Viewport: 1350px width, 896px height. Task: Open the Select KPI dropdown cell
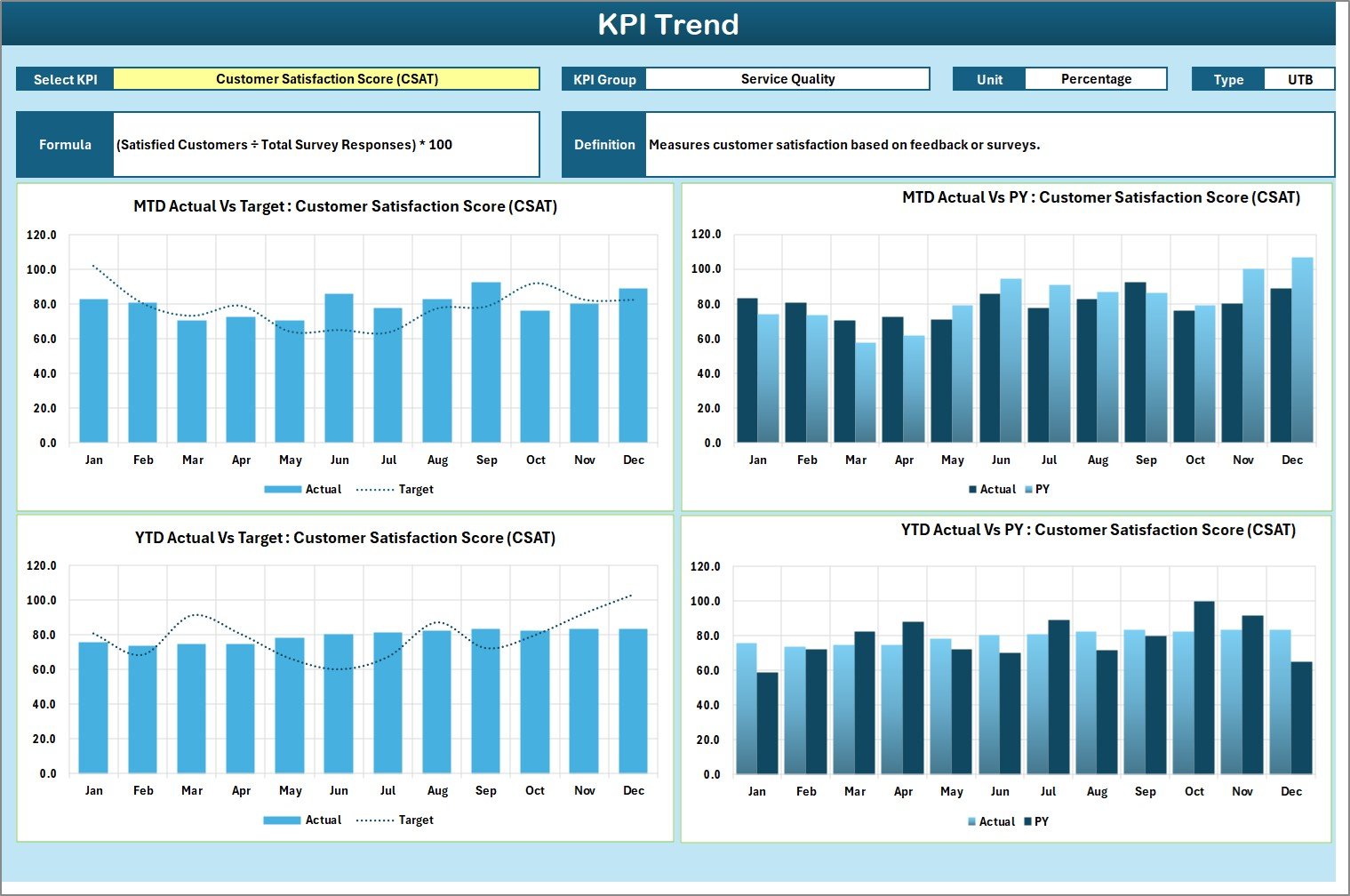(x=326, y=79)
